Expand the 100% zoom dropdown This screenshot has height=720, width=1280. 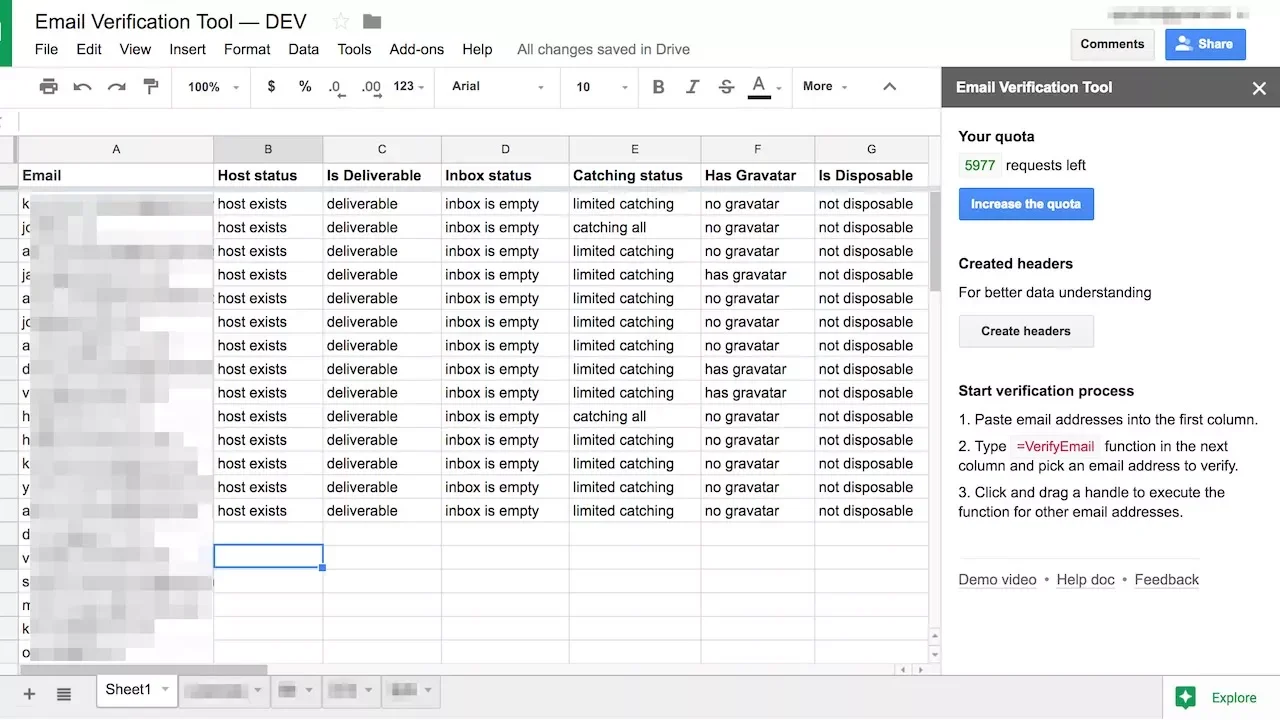(x=214, y=87)
